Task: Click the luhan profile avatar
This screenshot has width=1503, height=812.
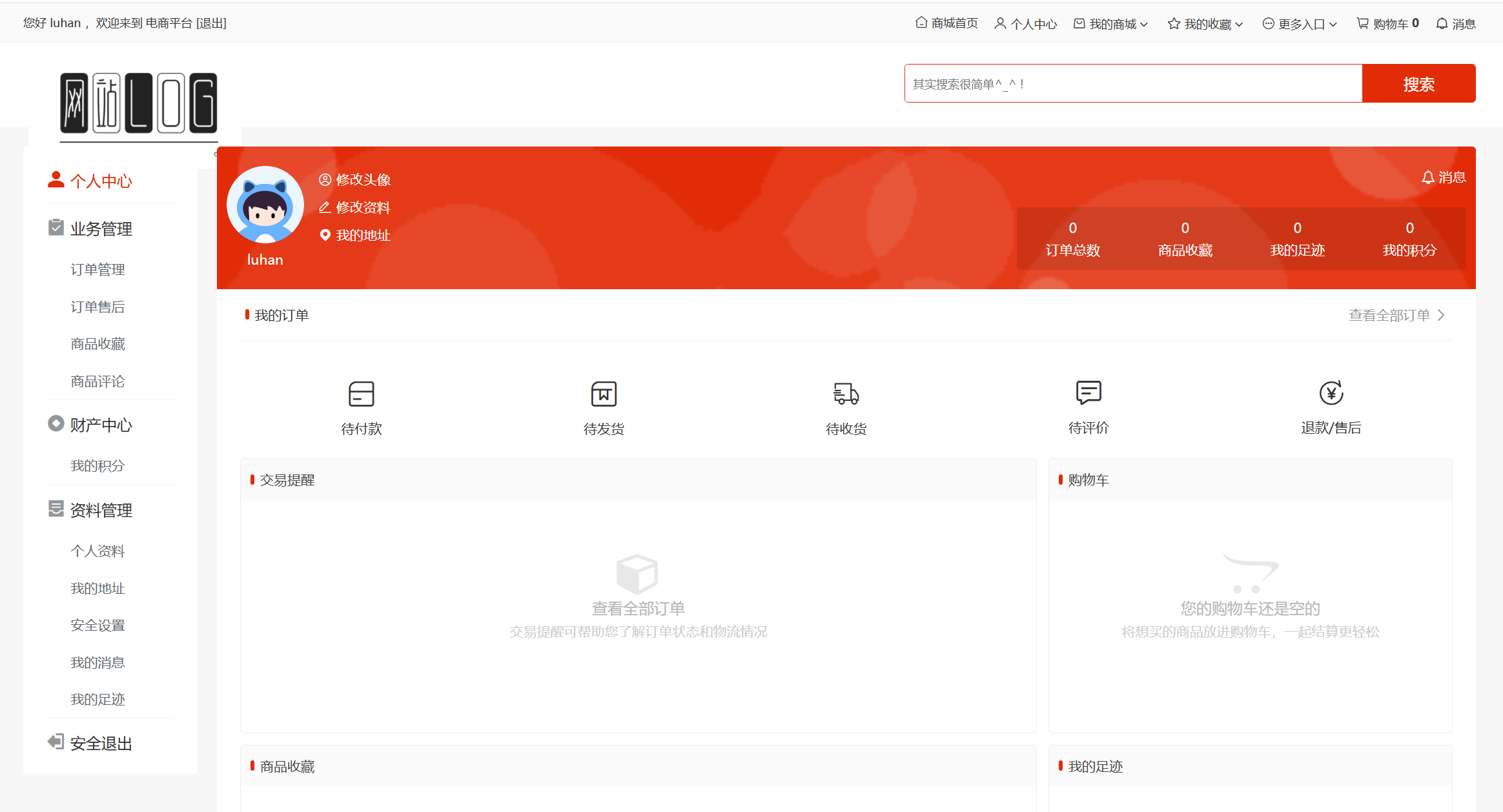Action: (265, 205)
